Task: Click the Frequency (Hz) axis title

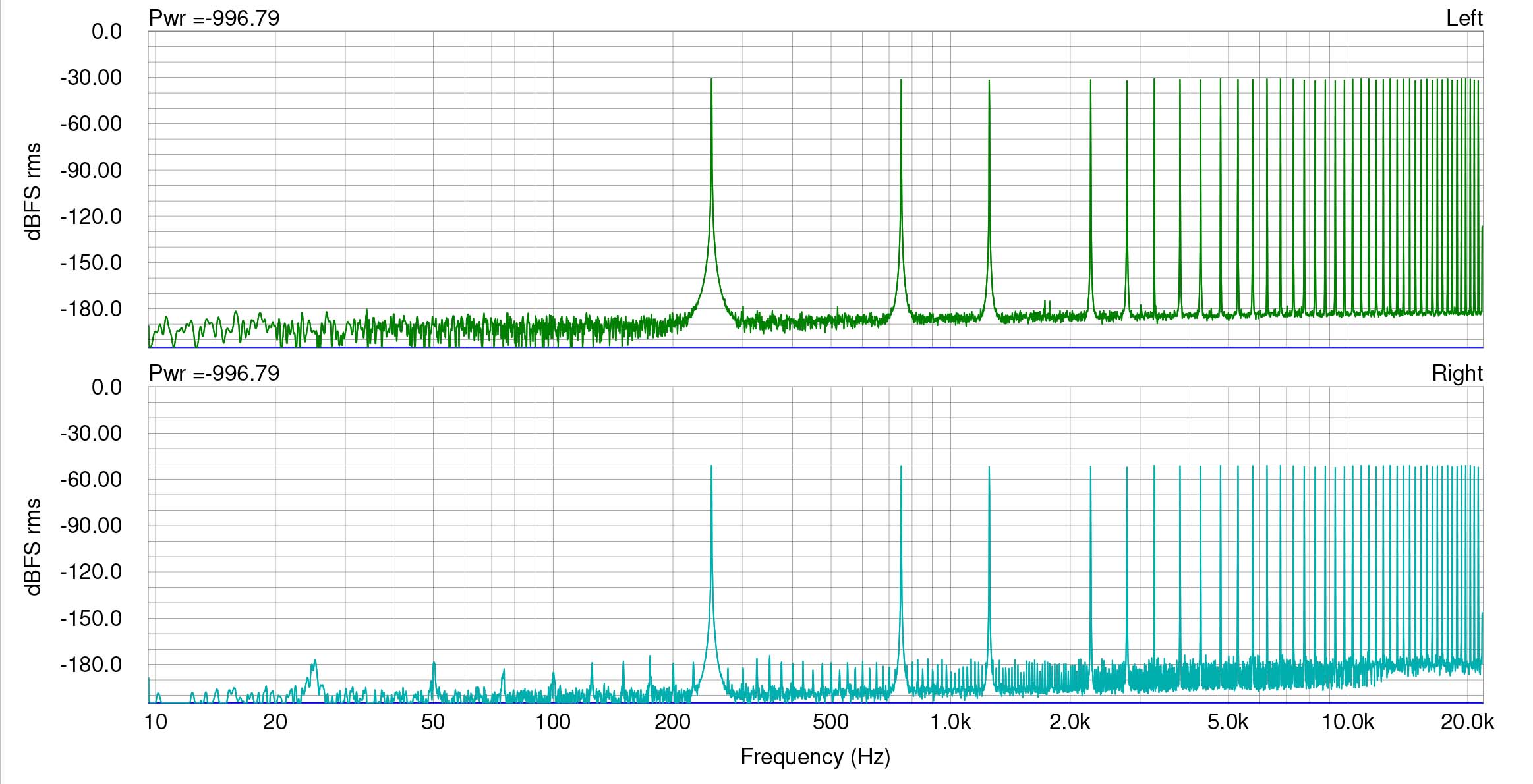Action: coord(815,756)
